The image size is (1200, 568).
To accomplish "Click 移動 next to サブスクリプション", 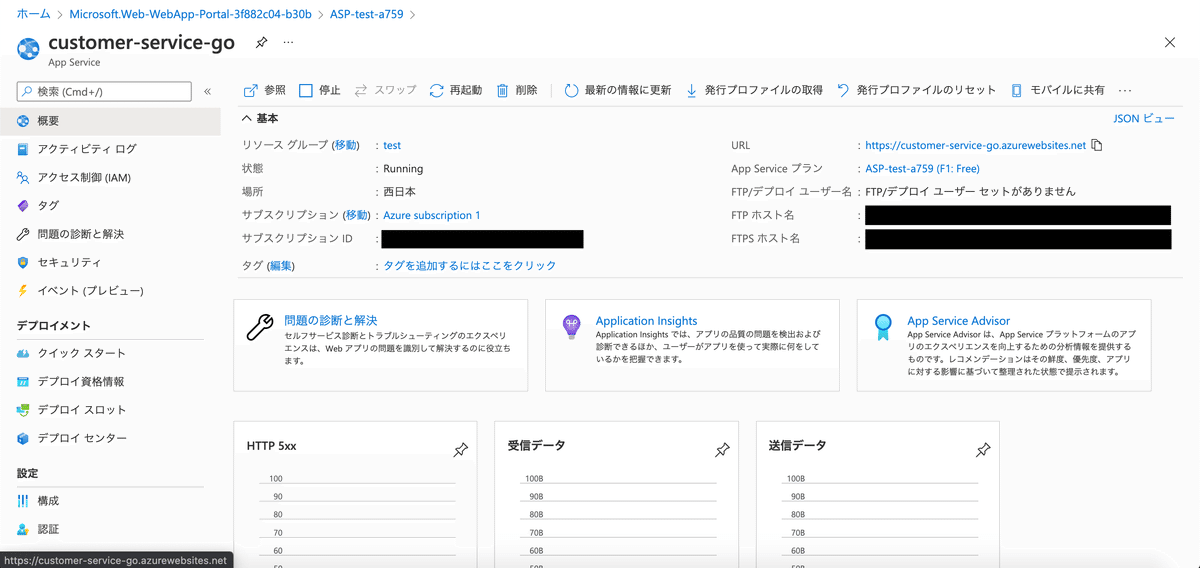I will [x=356, y=215].
